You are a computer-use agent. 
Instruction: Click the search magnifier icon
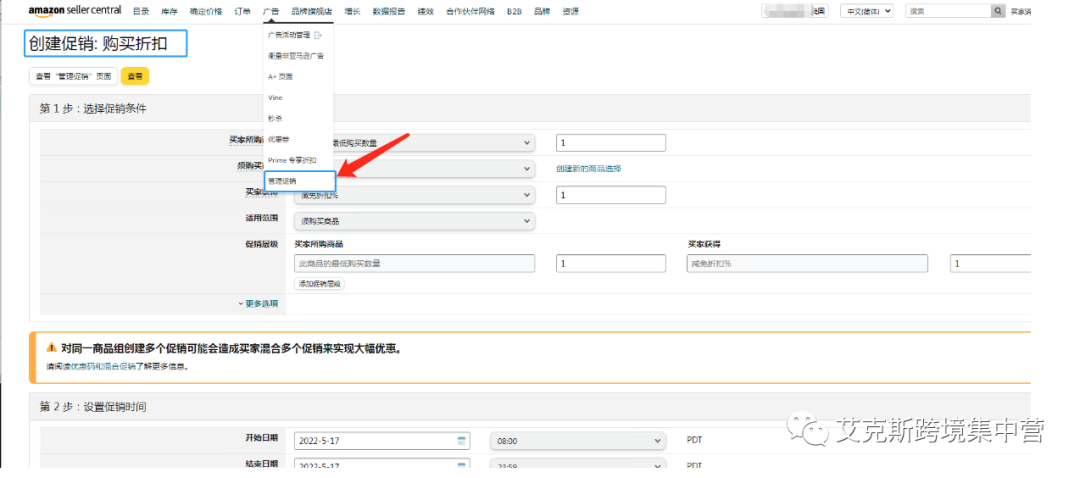998,11
